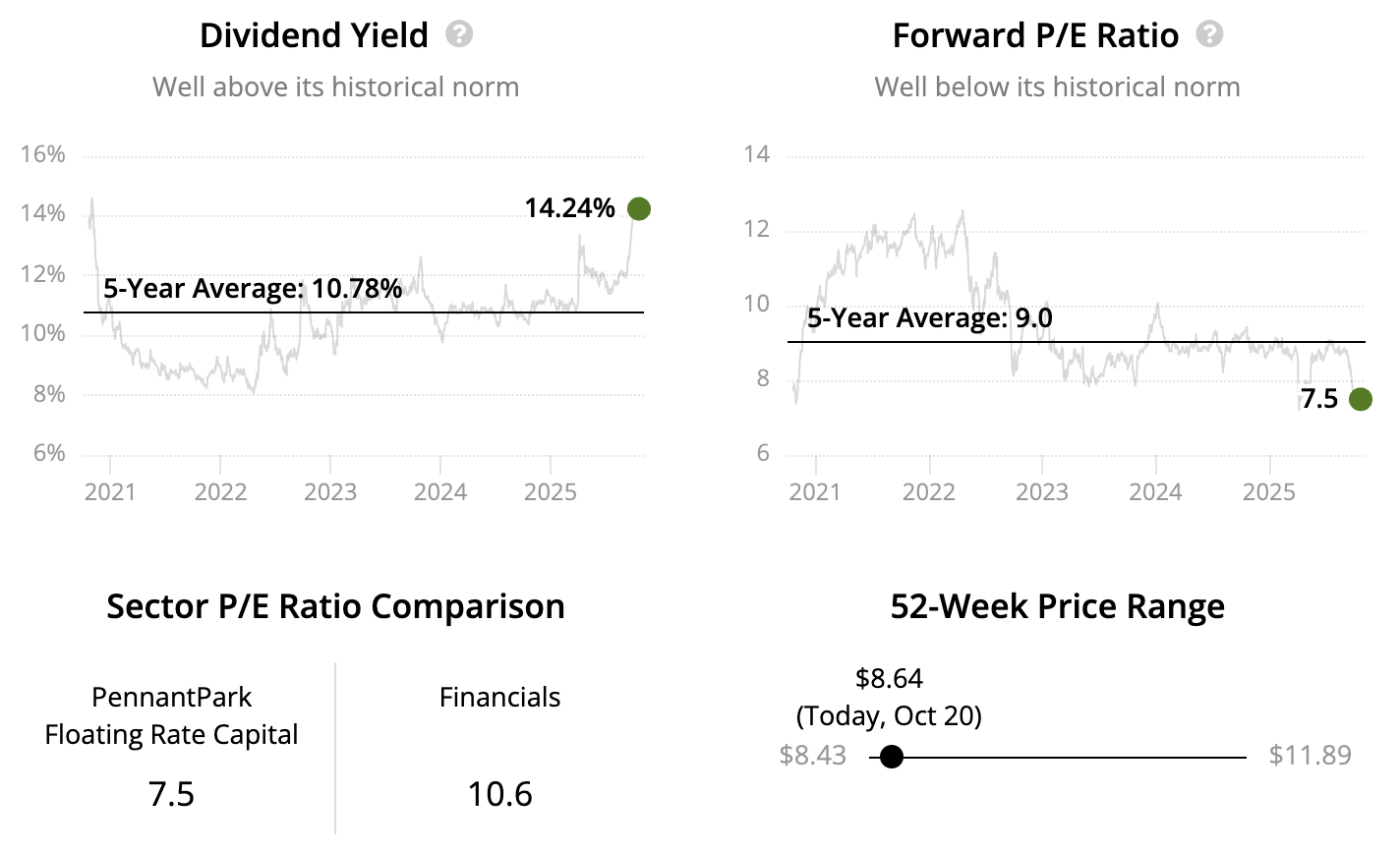Click the Forward P/E Ratio help icon

pos(1209,35)
